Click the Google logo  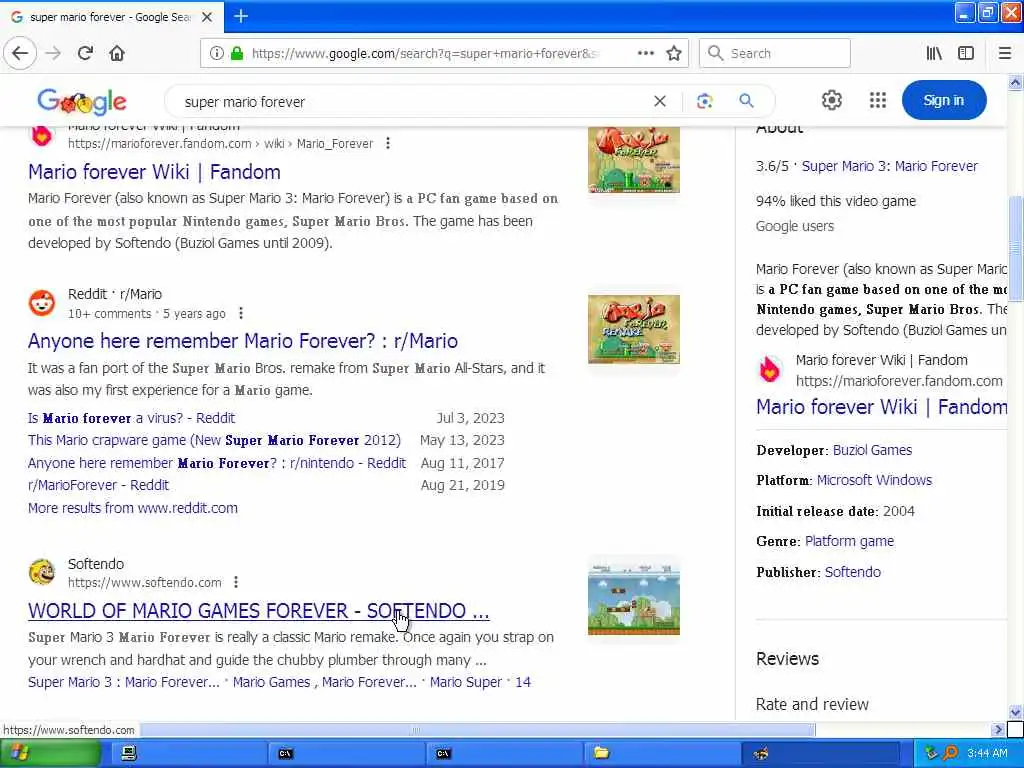(x=82, y=101)
